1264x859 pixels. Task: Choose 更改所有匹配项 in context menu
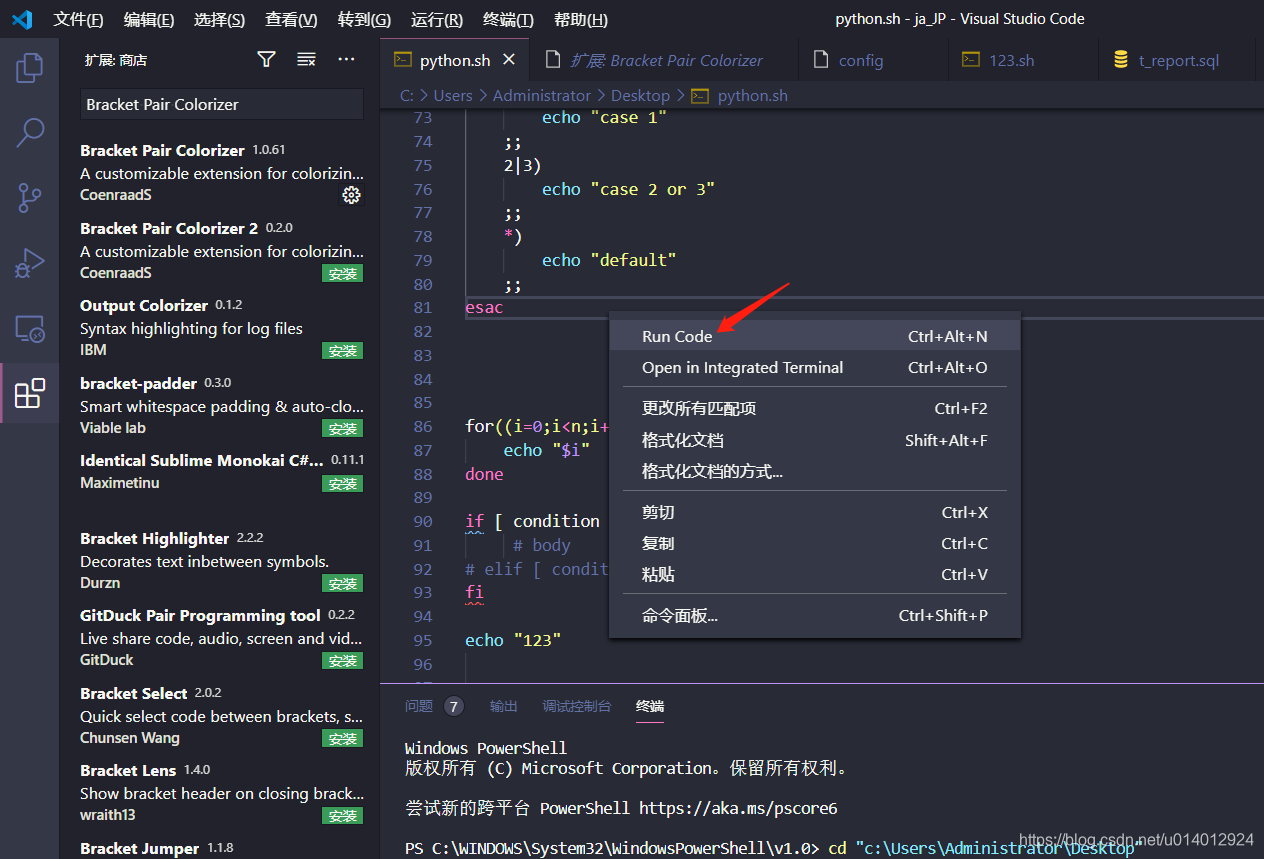point(814,408)
